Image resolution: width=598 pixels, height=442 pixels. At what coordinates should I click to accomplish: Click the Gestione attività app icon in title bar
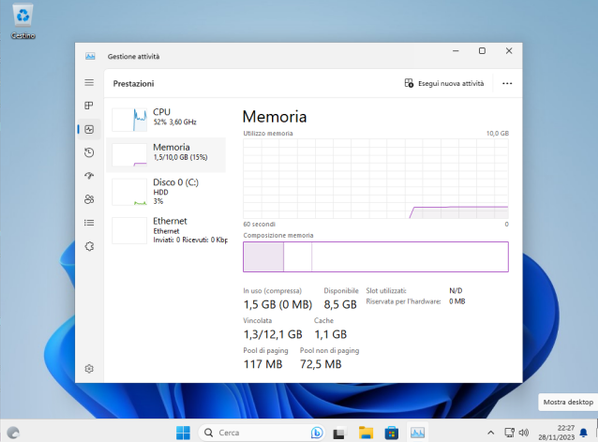click(90, 56)
